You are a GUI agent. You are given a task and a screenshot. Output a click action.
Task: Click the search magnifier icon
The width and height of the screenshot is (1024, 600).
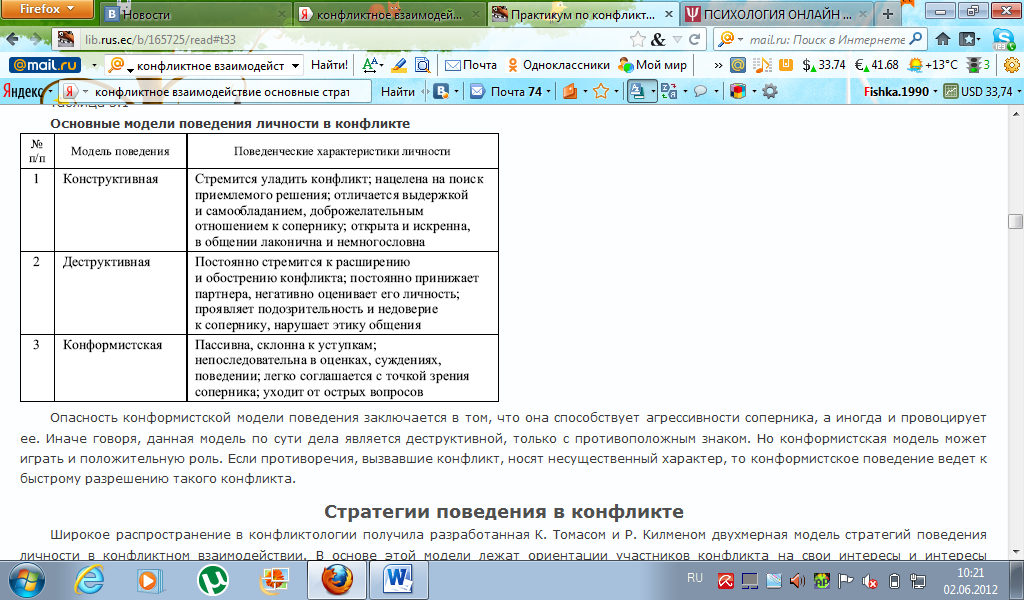(x=916, y=39)
